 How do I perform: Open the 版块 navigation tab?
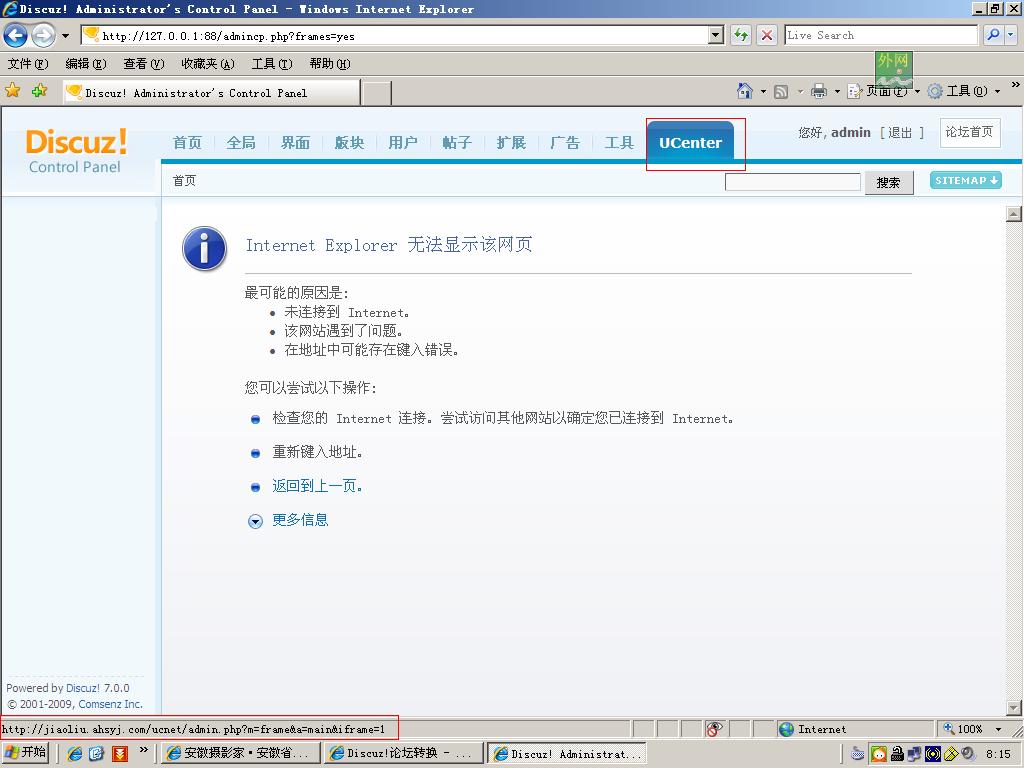click(x=349, y=142)
